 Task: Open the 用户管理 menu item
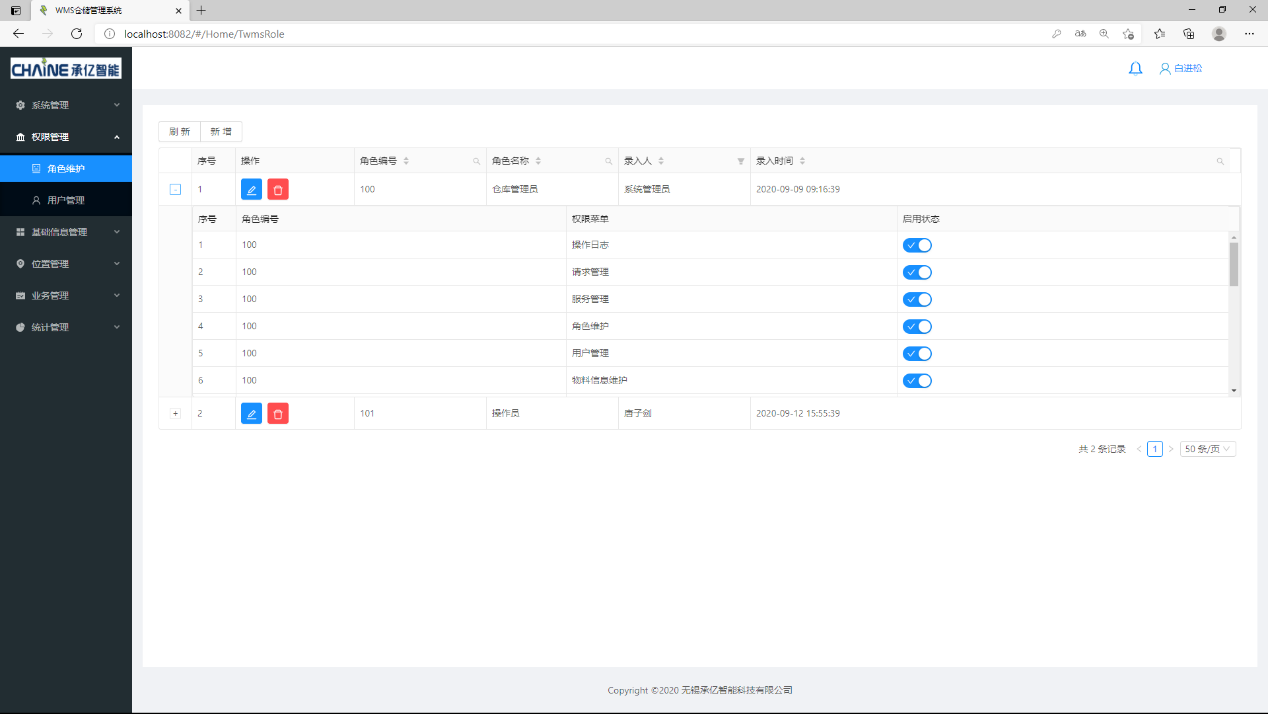pyautogui.click(x=66, y=200)
